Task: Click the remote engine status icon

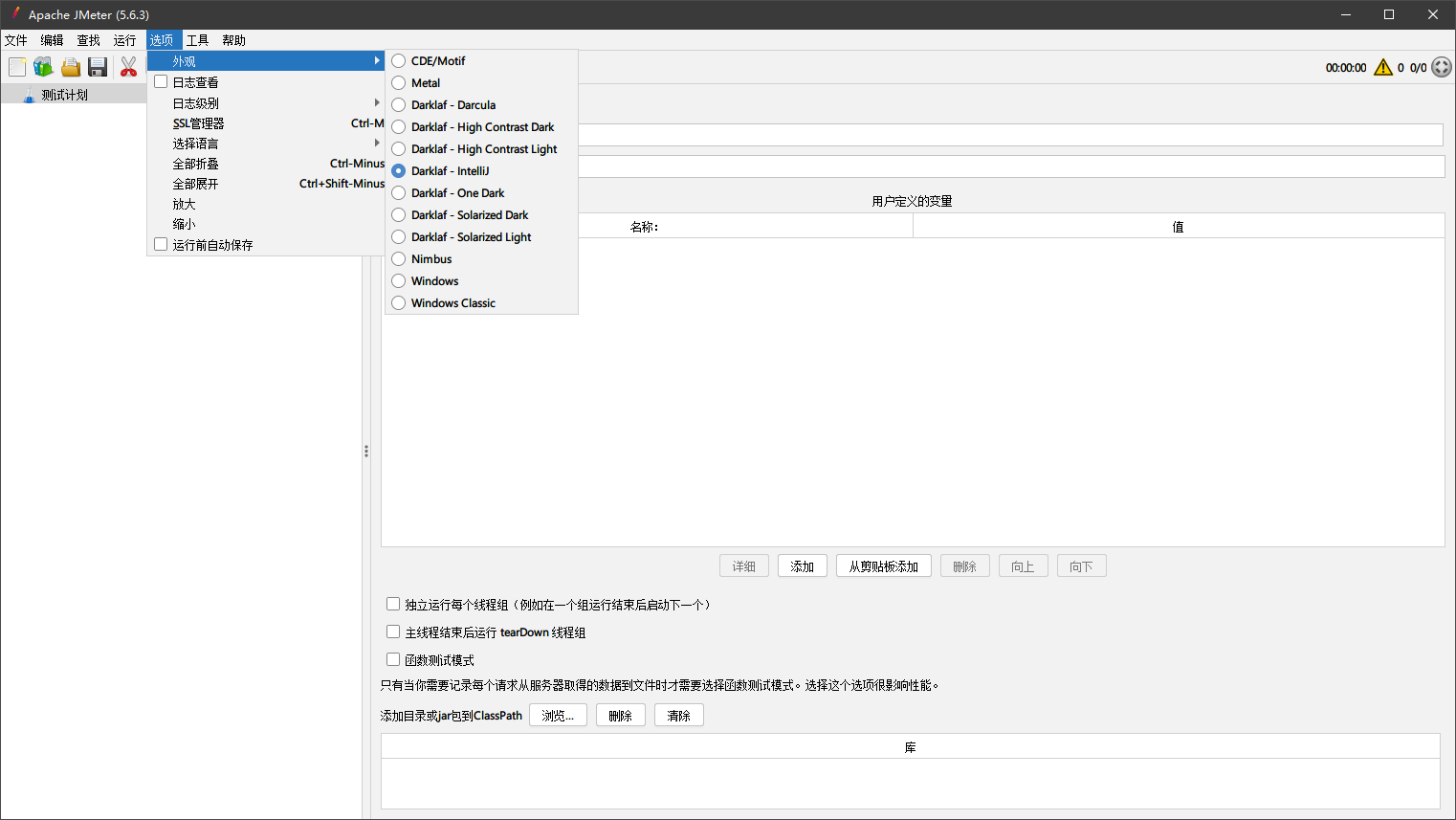Action: tap(1442, 67)
